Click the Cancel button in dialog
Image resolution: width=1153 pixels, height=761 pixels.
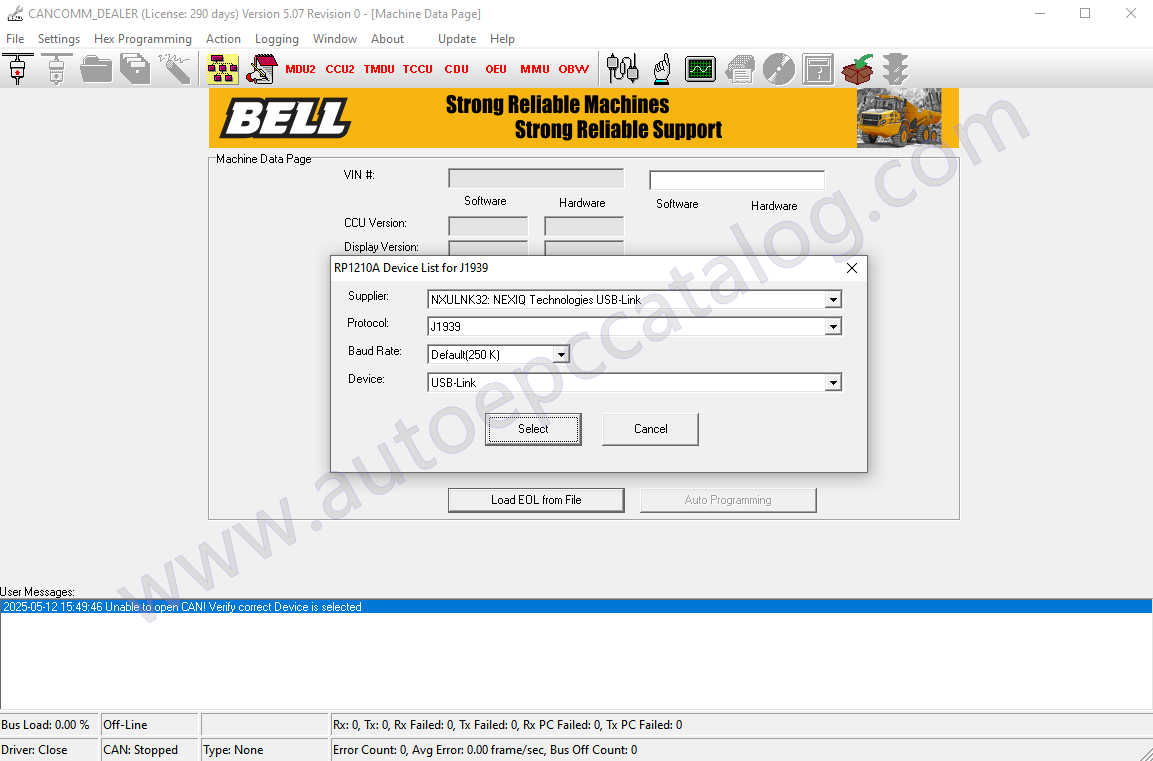[x=650, y=429]
